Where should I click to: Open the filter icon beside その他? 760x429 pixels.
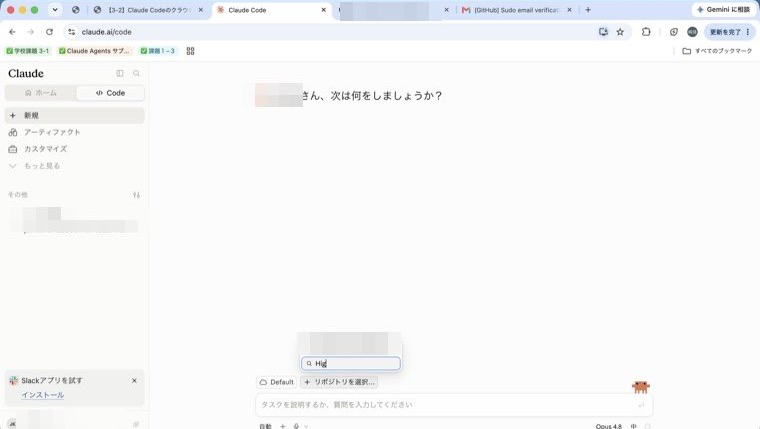click(136, 195)
